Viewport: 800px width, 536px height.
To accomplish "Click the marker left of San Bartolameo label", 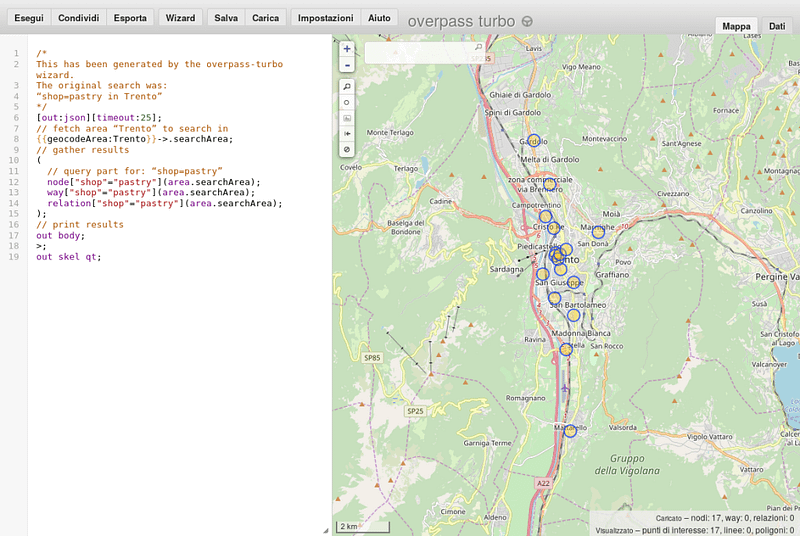I will [554, 298].
